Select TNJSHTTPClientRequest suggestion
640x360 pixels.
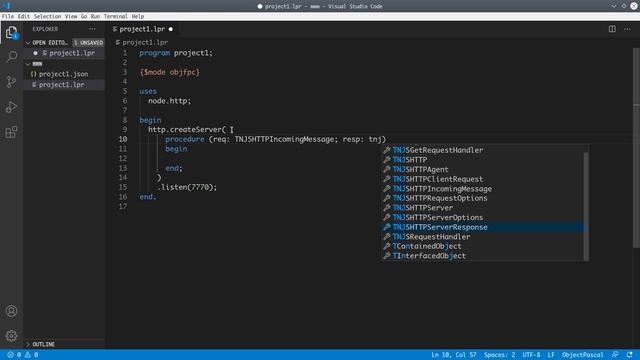[483, 179]
